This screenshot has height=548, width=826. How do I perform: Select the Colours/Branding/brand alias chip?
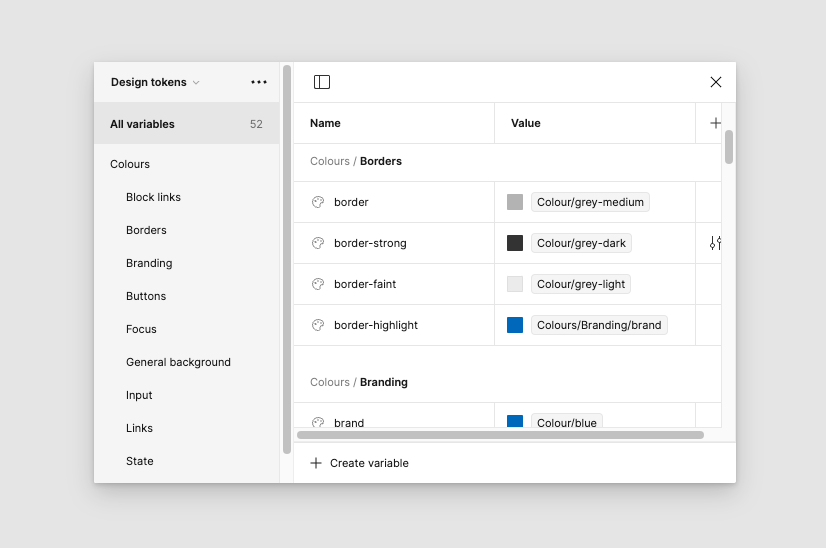(x=599, y=325)
